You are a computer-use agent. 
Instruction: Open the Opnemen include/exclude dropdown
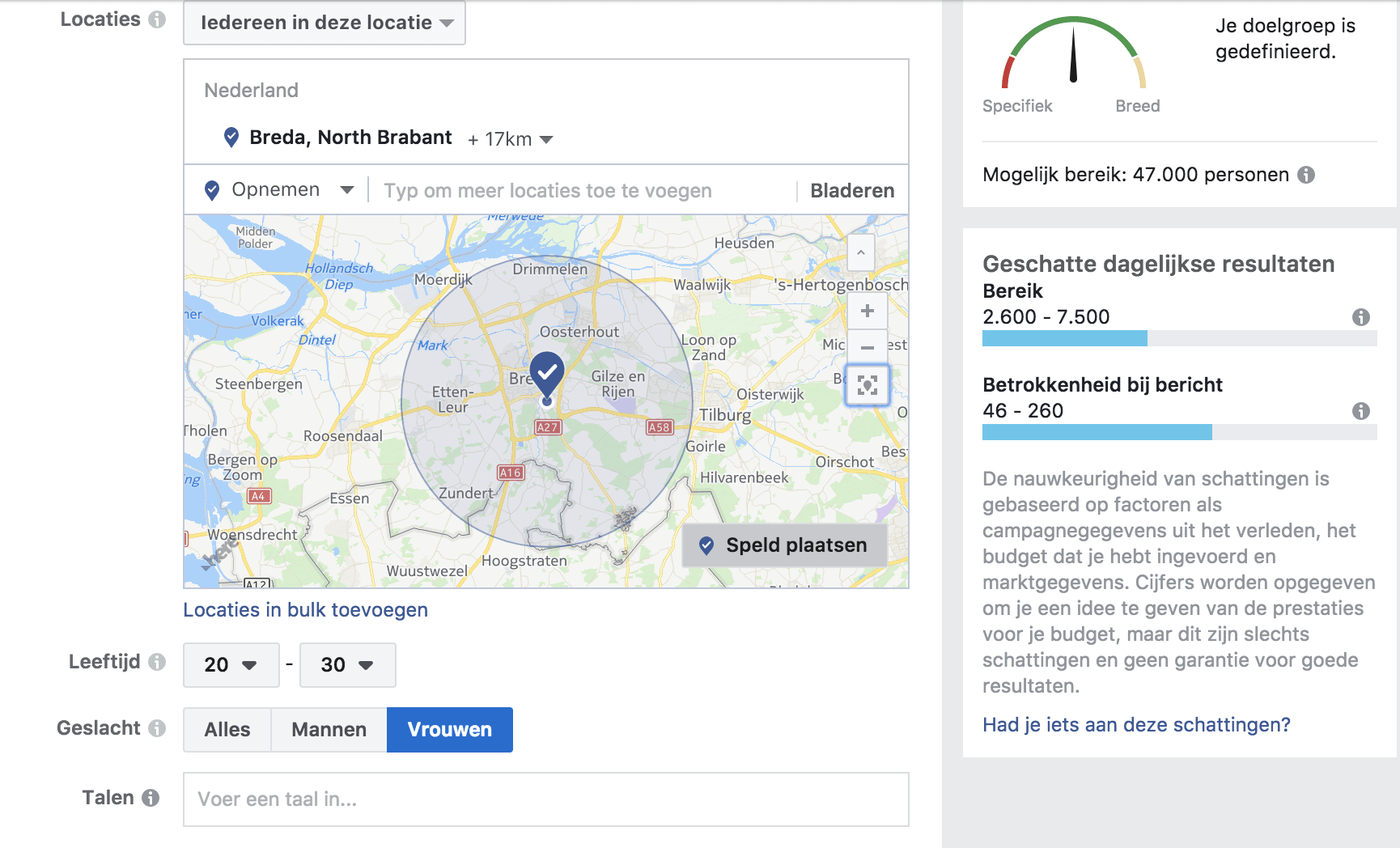point(279,190)
